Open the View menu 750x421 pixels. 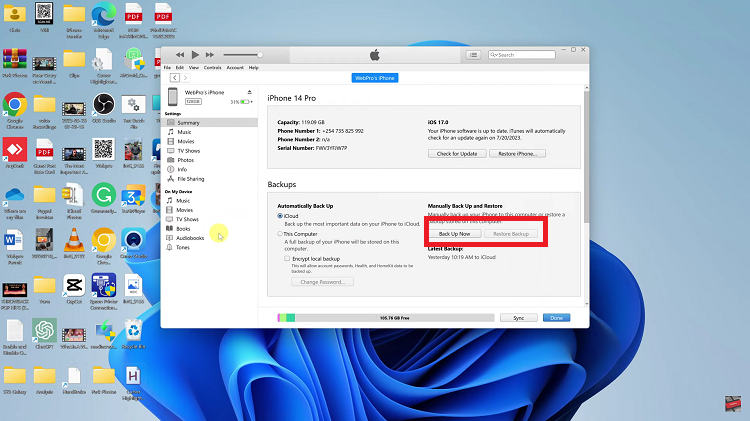click(194, 68)
